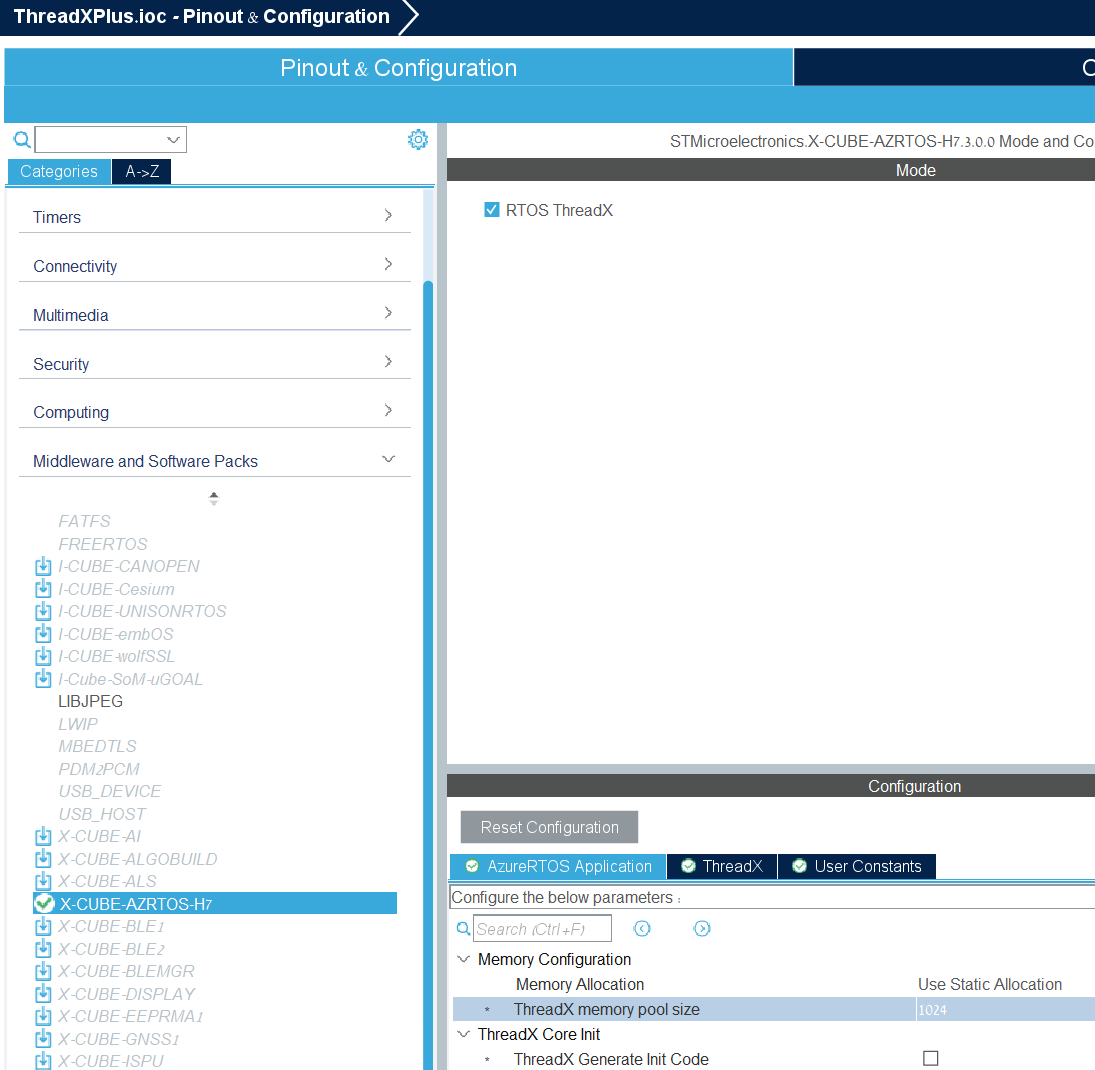The width and height of the screenshot is (1095, 1070).
Task: Click the download icon beside I-CUBE-wolfSSL
Action: 42,656
